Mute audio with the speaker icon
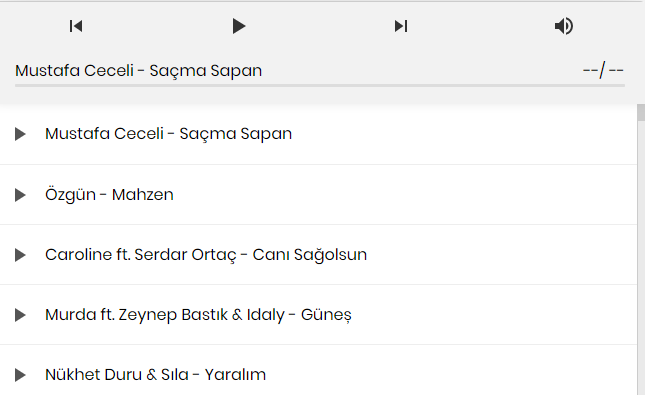Screen dimensions: 645x395 [x=564, y=26]
